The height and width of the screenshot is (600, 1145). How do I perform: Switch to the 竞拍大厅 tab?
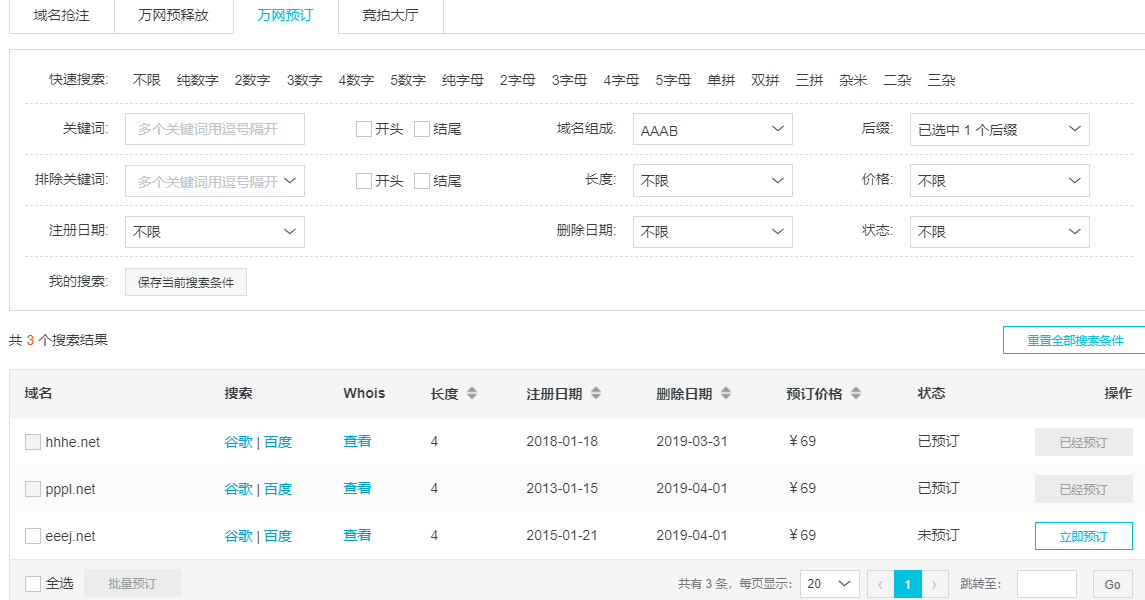pos(390,16)
